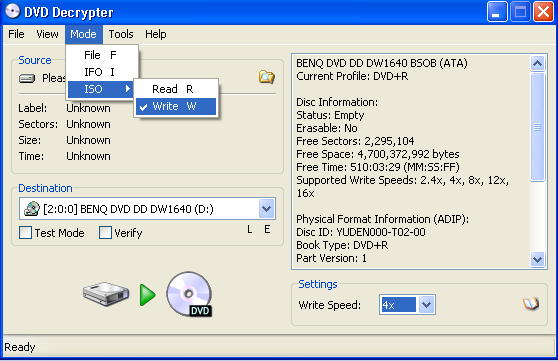Click the green Write start arrow
Image resolution: width=558 pixels, height=361 pixels.
coord(147,295)
